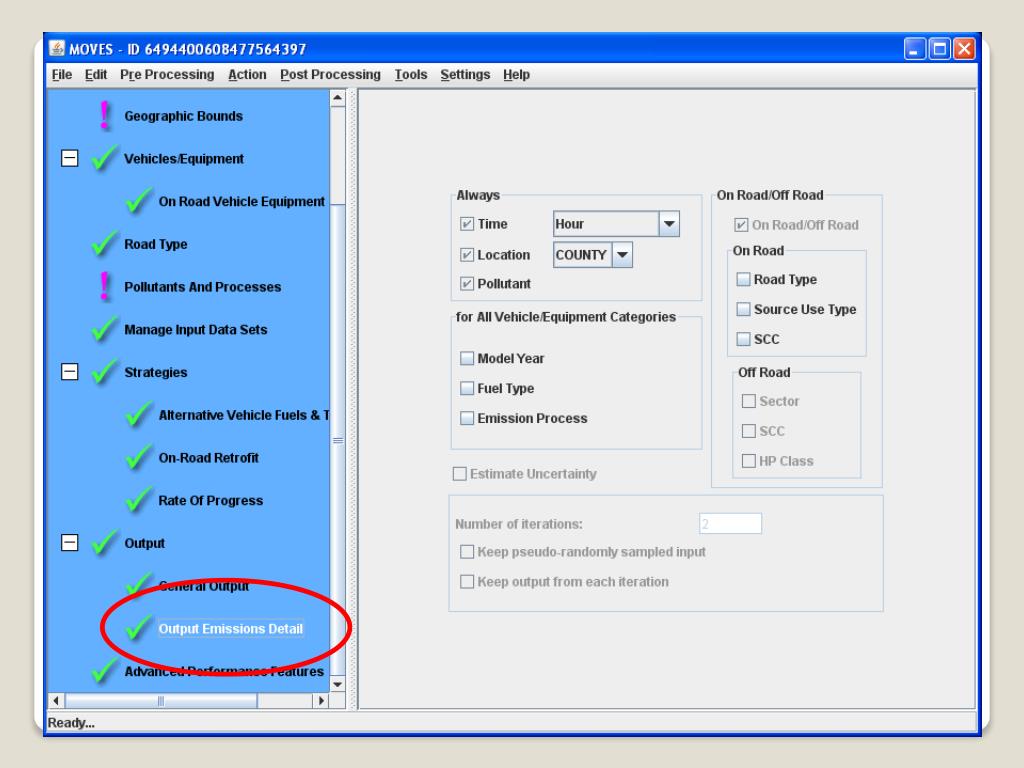Click the green checkmark beside Strategies
The image size is (1024, 768).
coord(104,372)
